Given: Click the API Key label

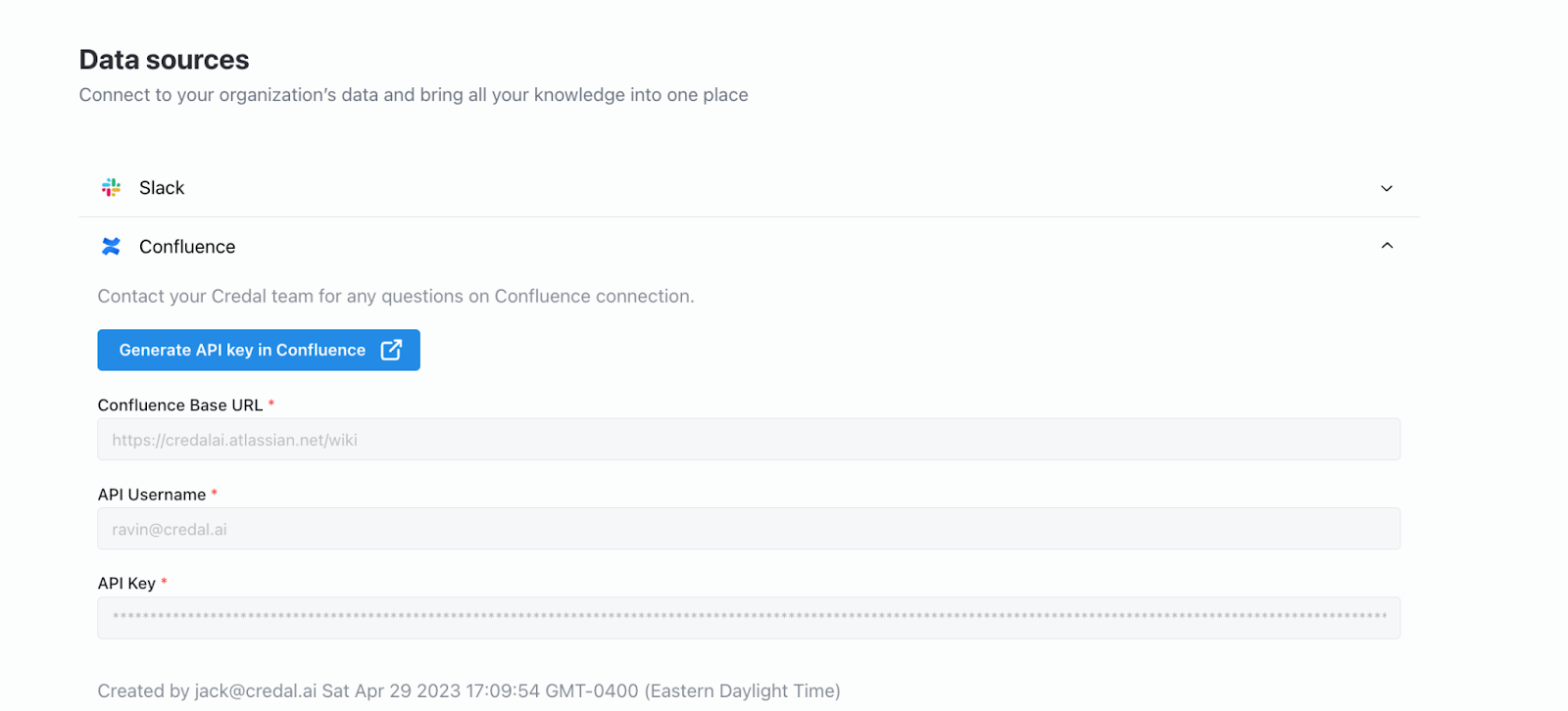Looking at the screenshot, I should tap(126, 584).
